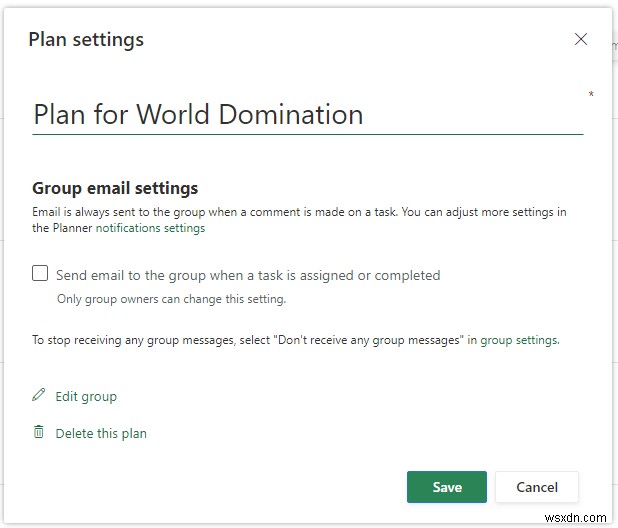Screen dimensions: 618x528
Task: Open the notifications settings link
Action: click(150, 228)
